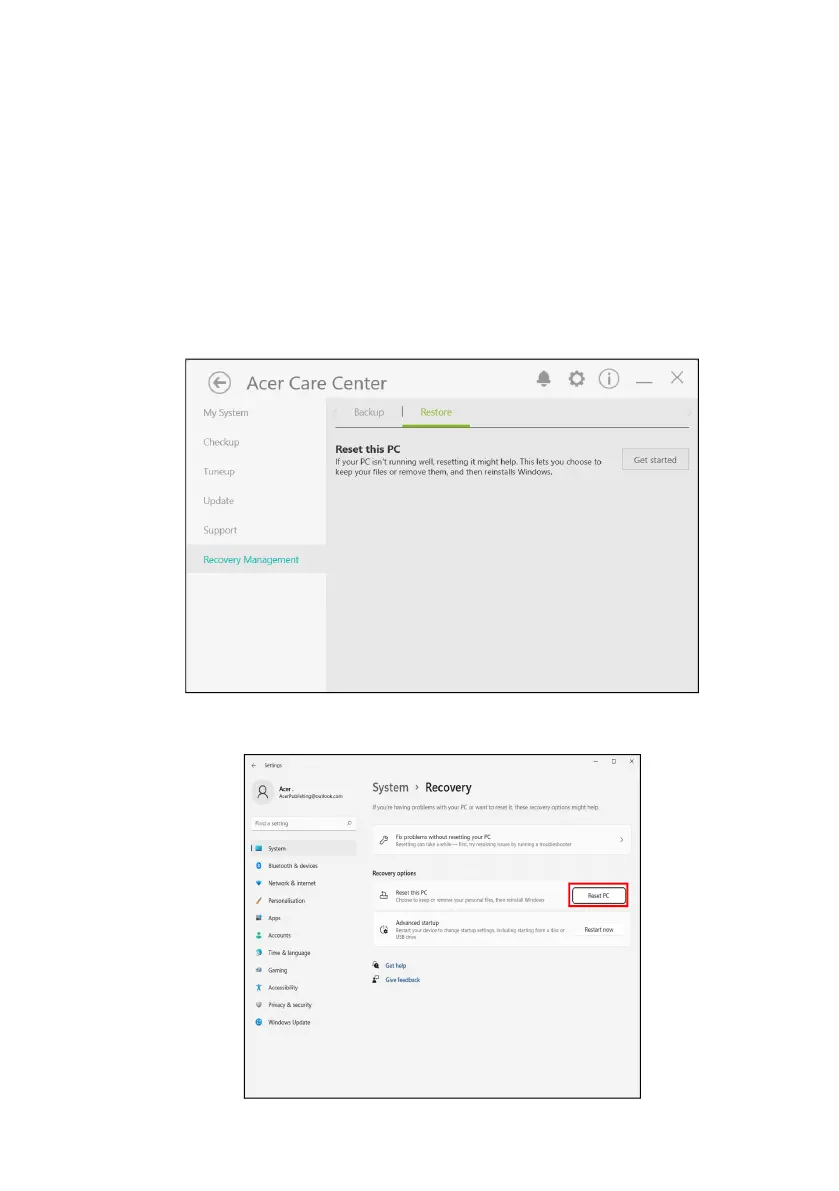Close the Acer Care Center window
839x1191 pixels.
click(677, 378)
